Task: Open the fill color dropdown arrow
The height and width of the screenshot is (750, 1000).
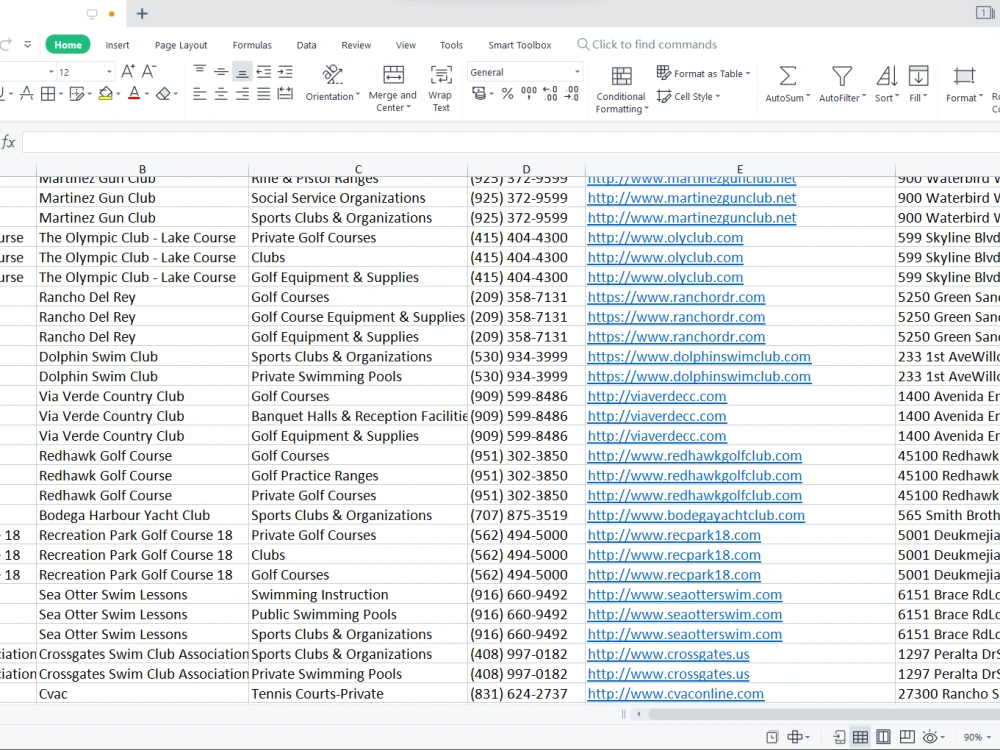Action: point(119,94)
